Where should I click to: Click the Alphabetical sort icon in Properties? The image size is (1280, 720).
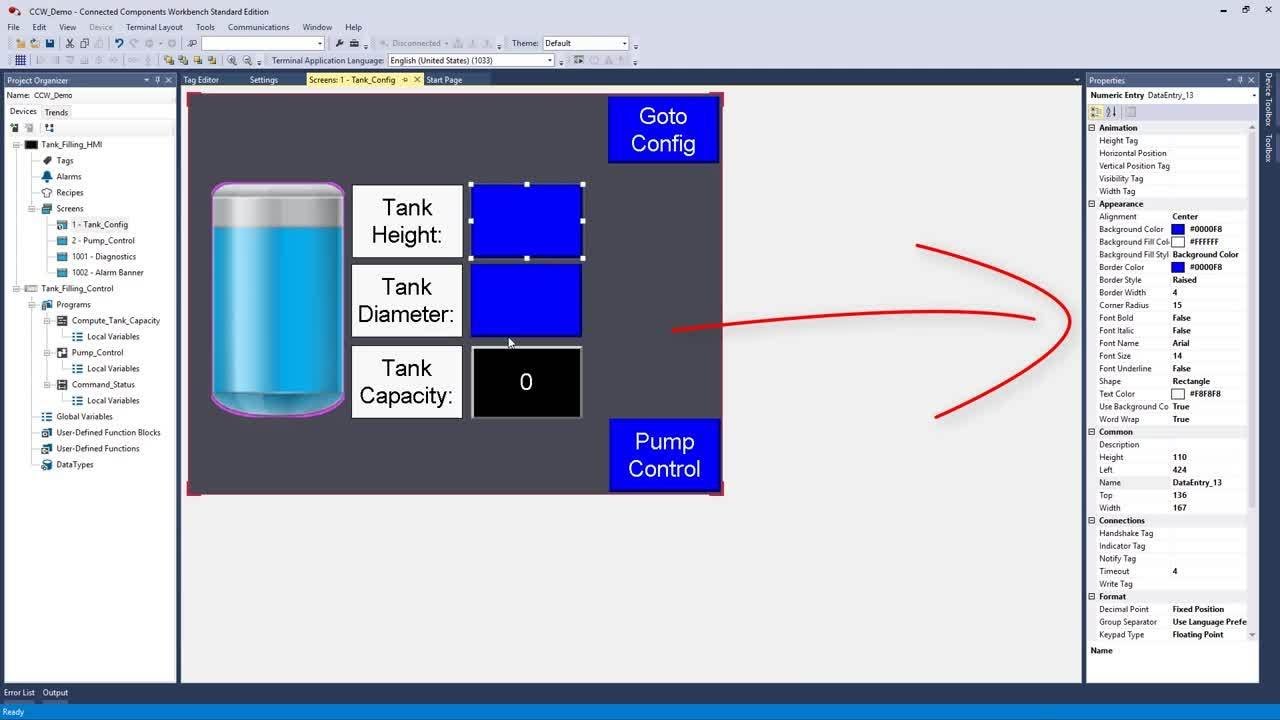tap(1111, 112)
